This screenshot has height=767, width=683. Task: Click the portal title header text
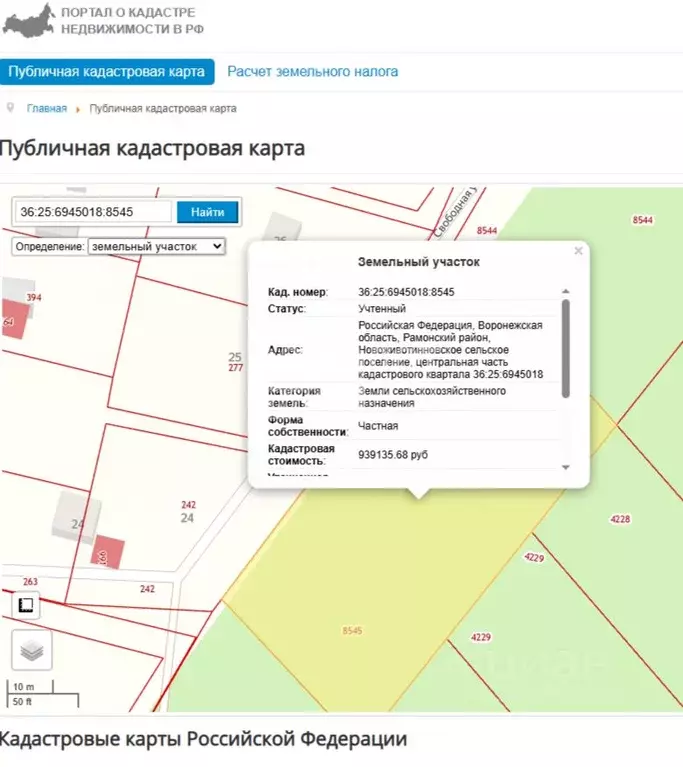click(x=132, y=20)
